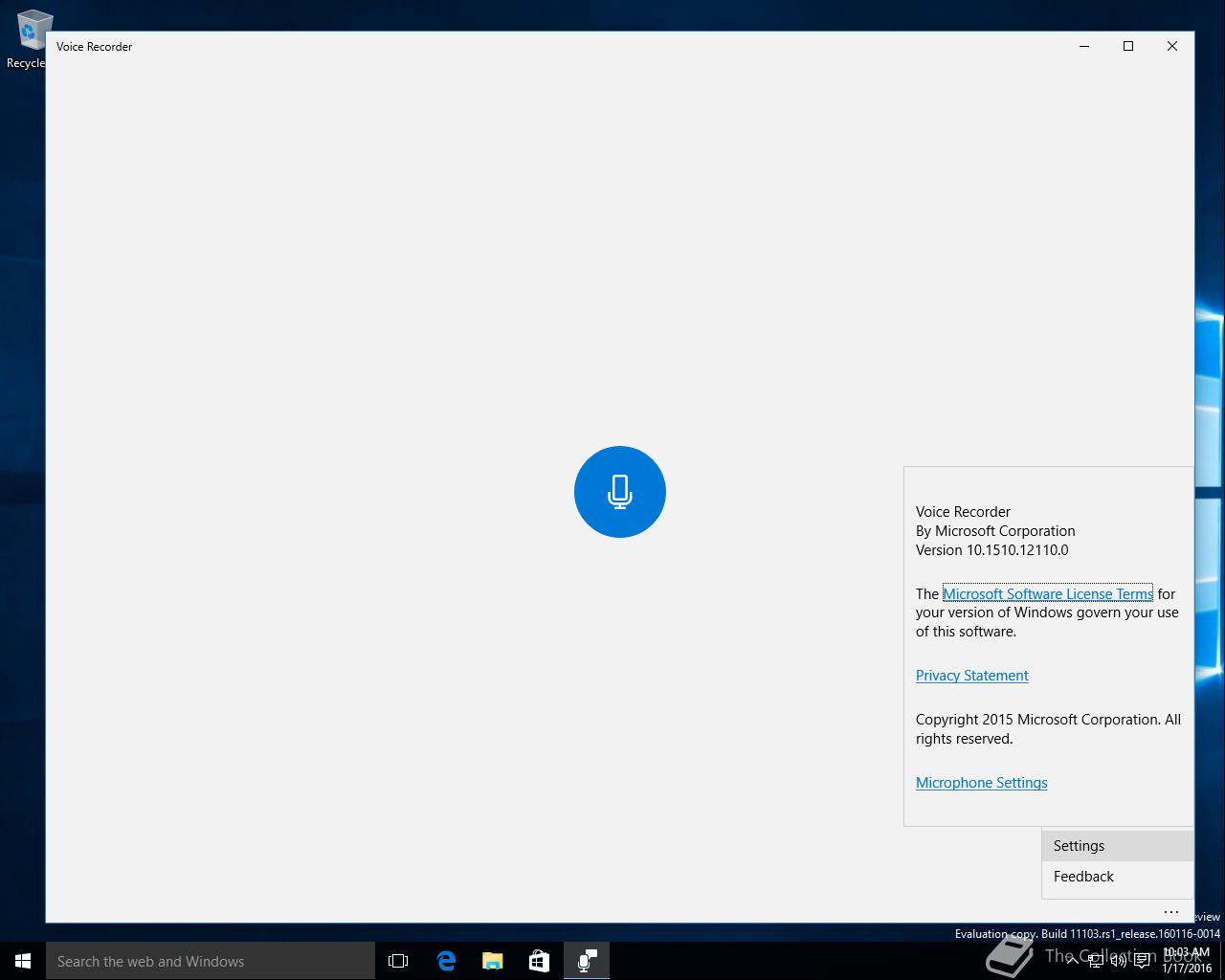This screenshot has width=1225, height=980.
Task: Open the volume control in system tray
Action: tap(1119, 961)
